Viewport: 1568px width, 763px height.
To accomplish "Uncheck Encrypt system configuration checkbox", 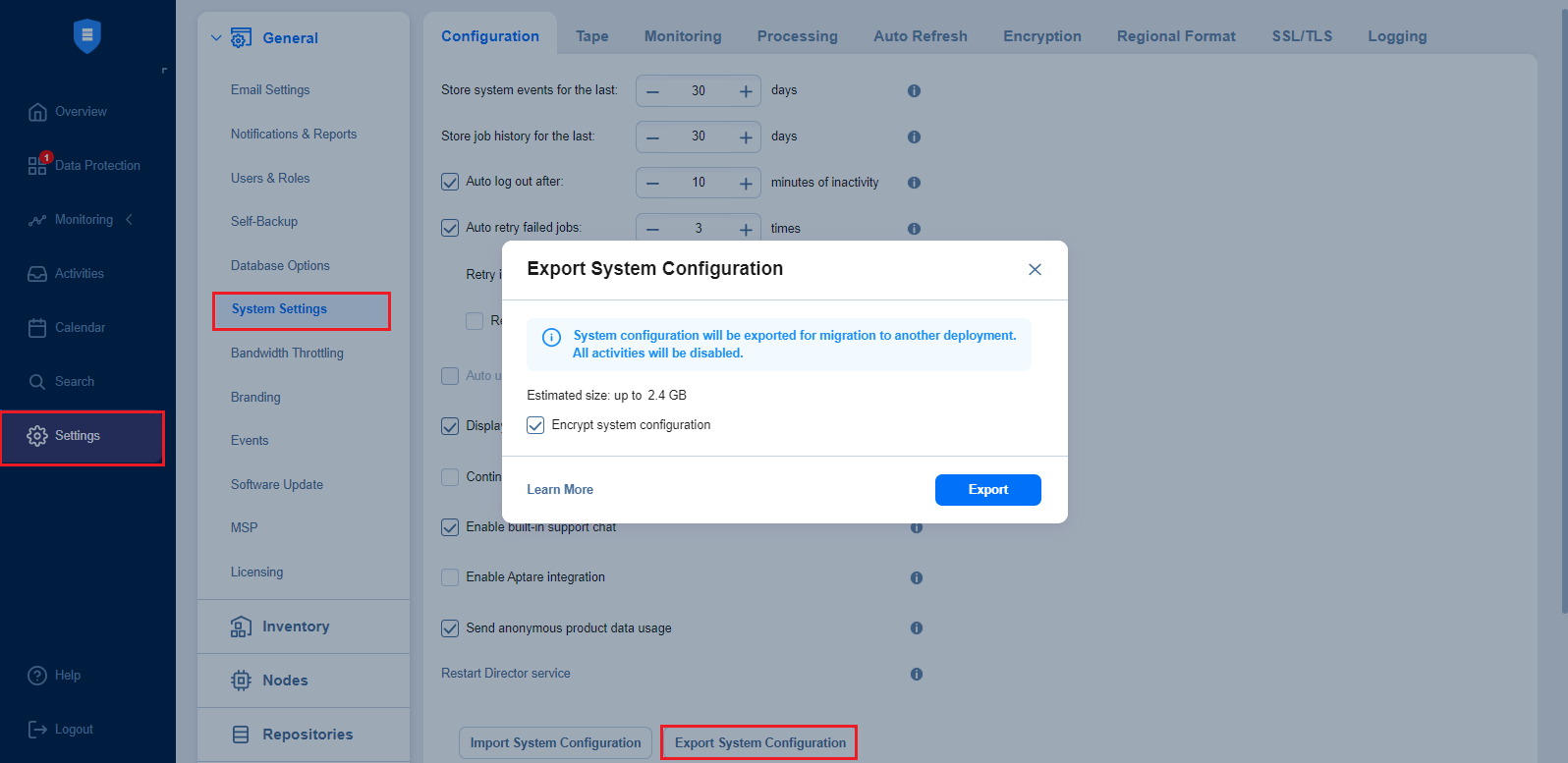I will click(x=535, y=425).
